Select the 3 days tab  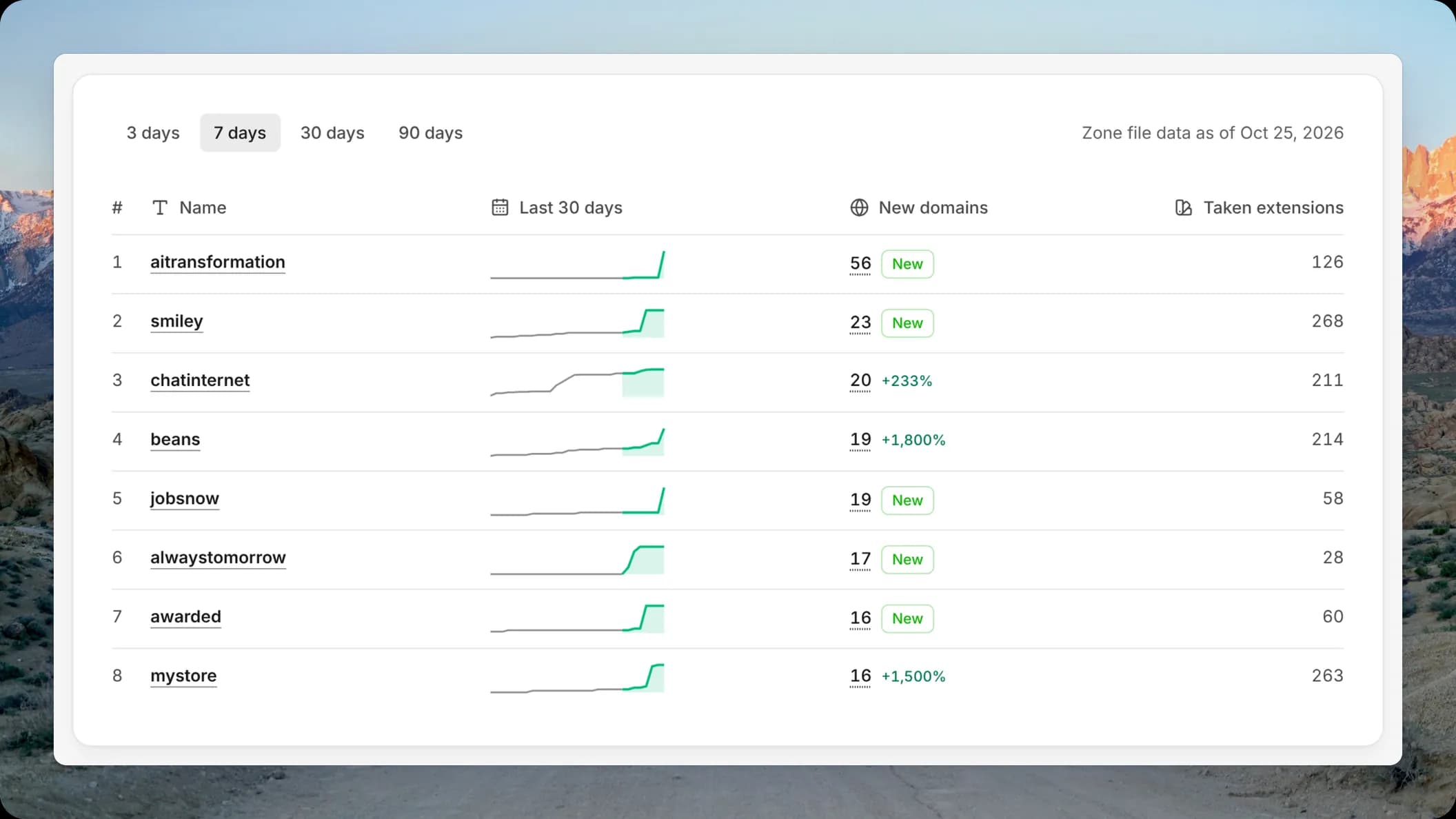[x=153, y=132]
